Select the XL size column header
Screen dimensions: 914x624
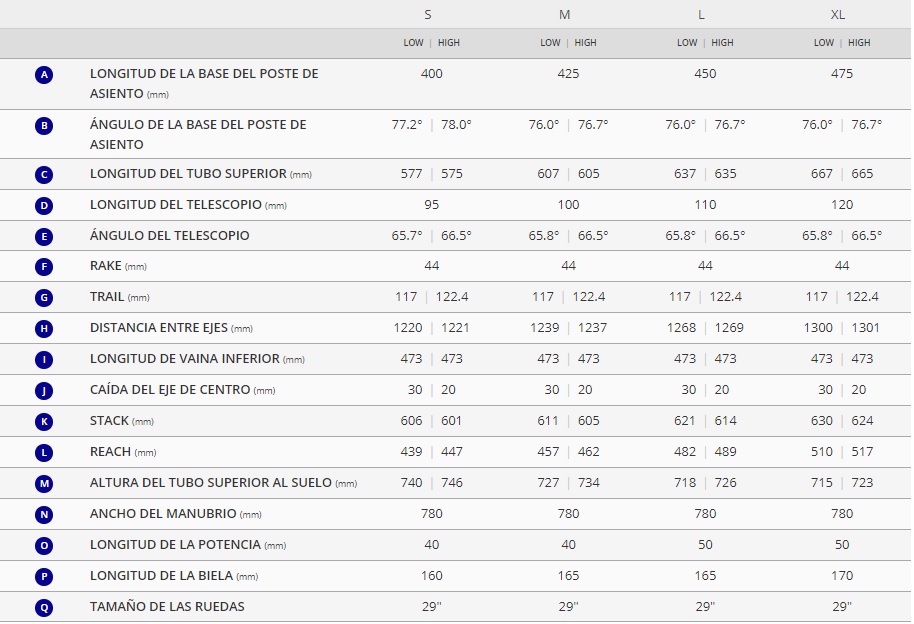click(838, 15)
